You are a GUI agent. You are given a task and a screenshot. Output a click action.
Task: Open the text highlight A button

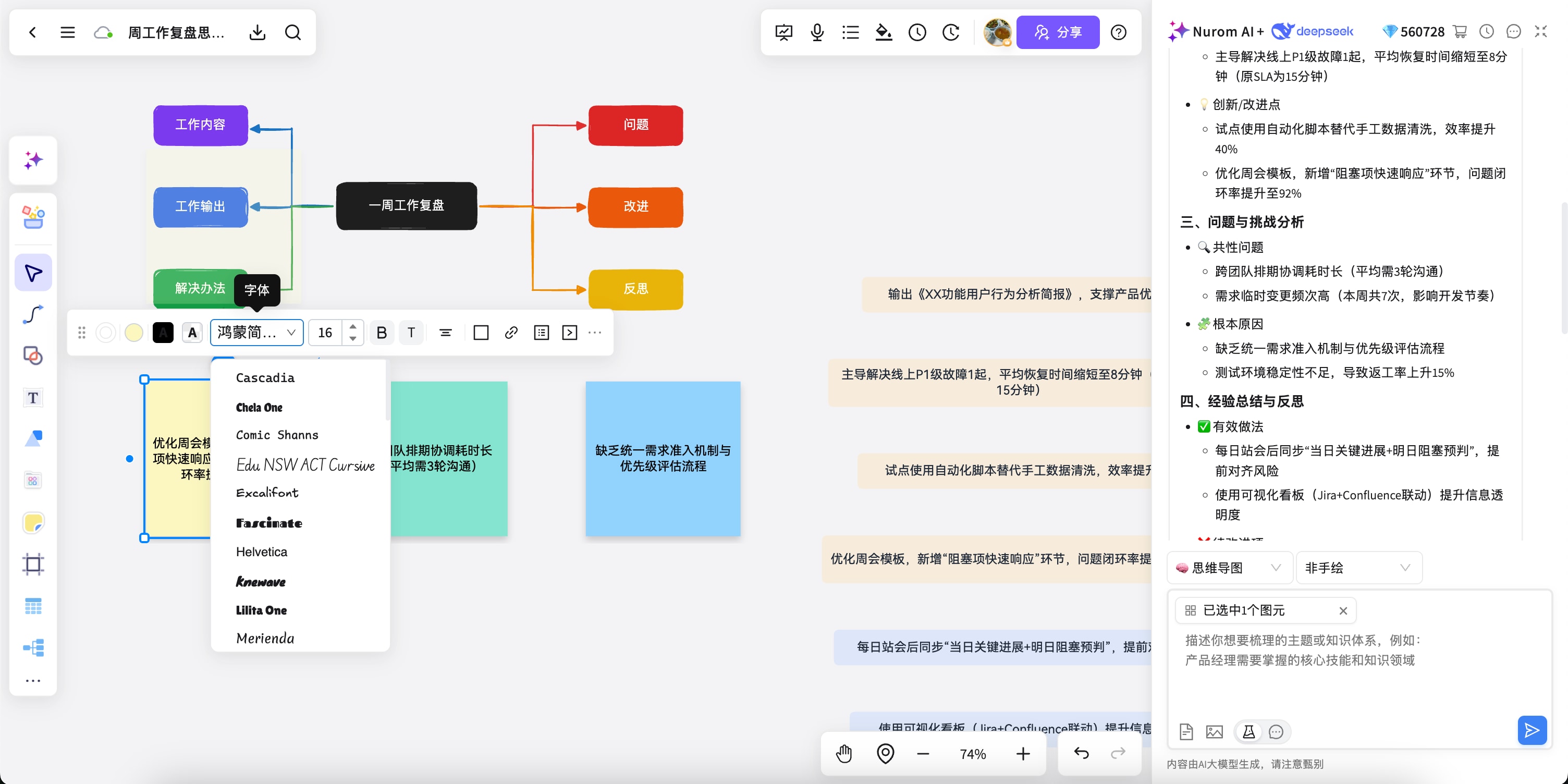[192, 333]
